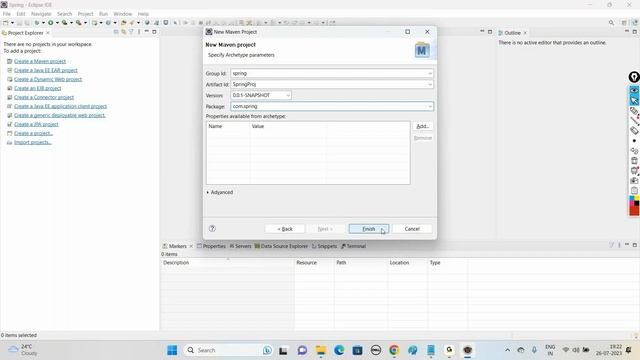Open the weather widget showing 24°C
The image size is (640, 360).
(23, 350)
